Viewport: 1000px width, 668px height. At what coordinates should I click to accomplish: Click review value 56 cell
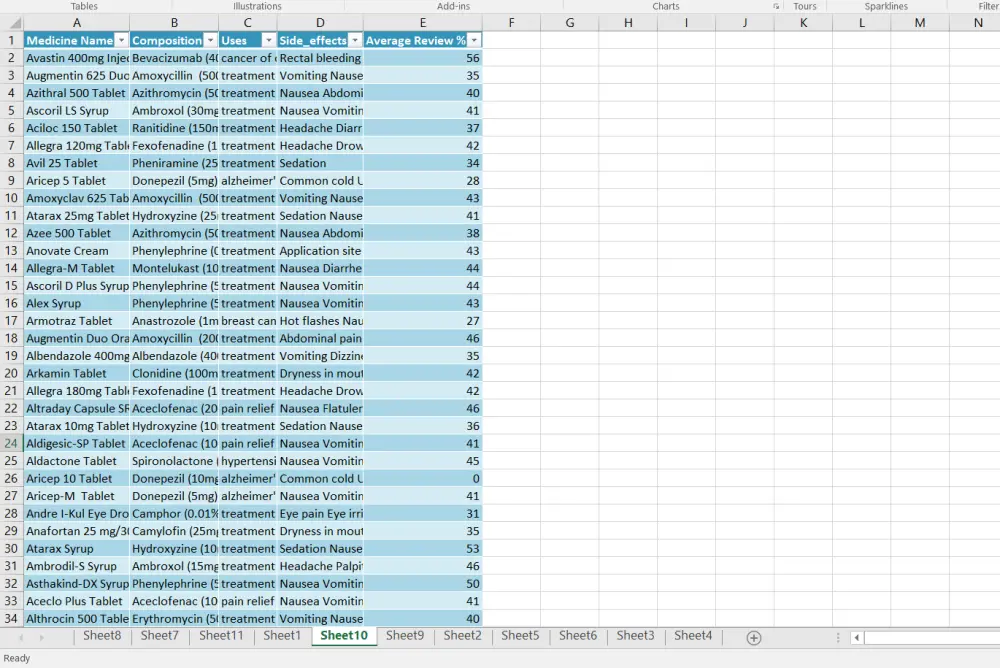point(422,58)
